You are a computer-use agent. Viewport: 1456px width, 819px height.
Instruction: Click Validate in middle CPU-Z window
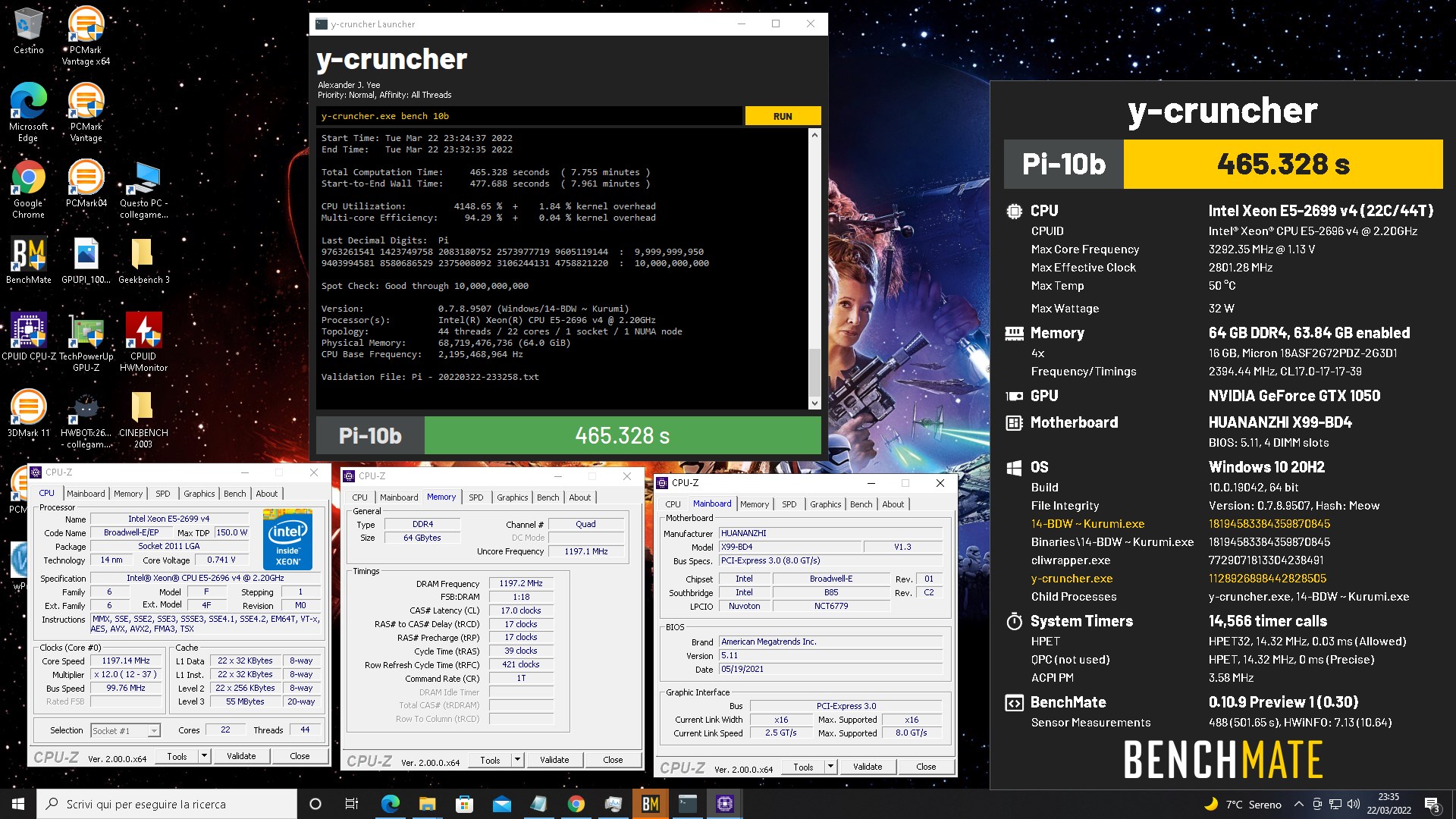(554, 760)
